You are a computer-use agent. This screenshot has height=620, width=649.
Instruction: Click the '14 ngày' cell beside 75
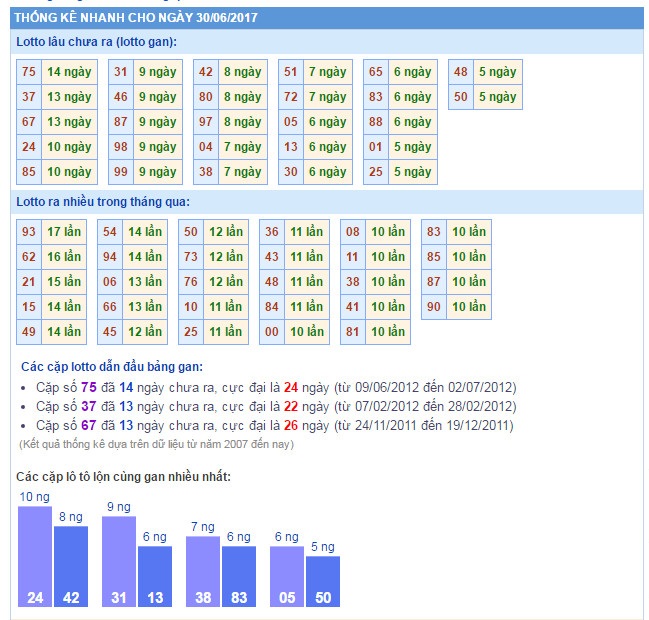69,72
